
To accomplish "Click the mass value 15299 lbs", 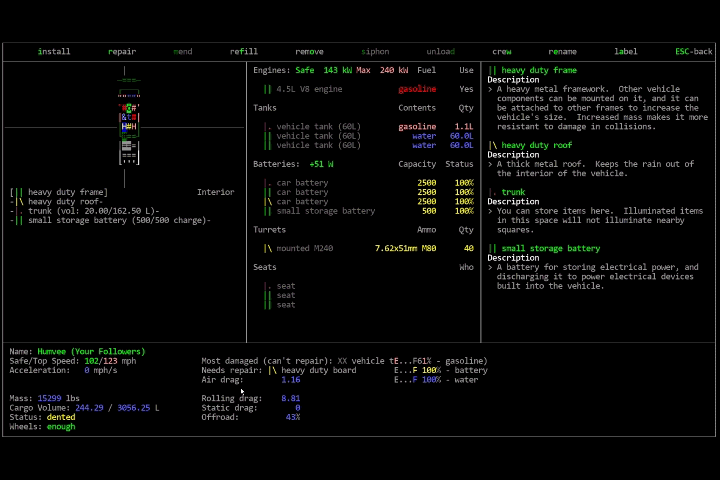I will tap(58, 398).
